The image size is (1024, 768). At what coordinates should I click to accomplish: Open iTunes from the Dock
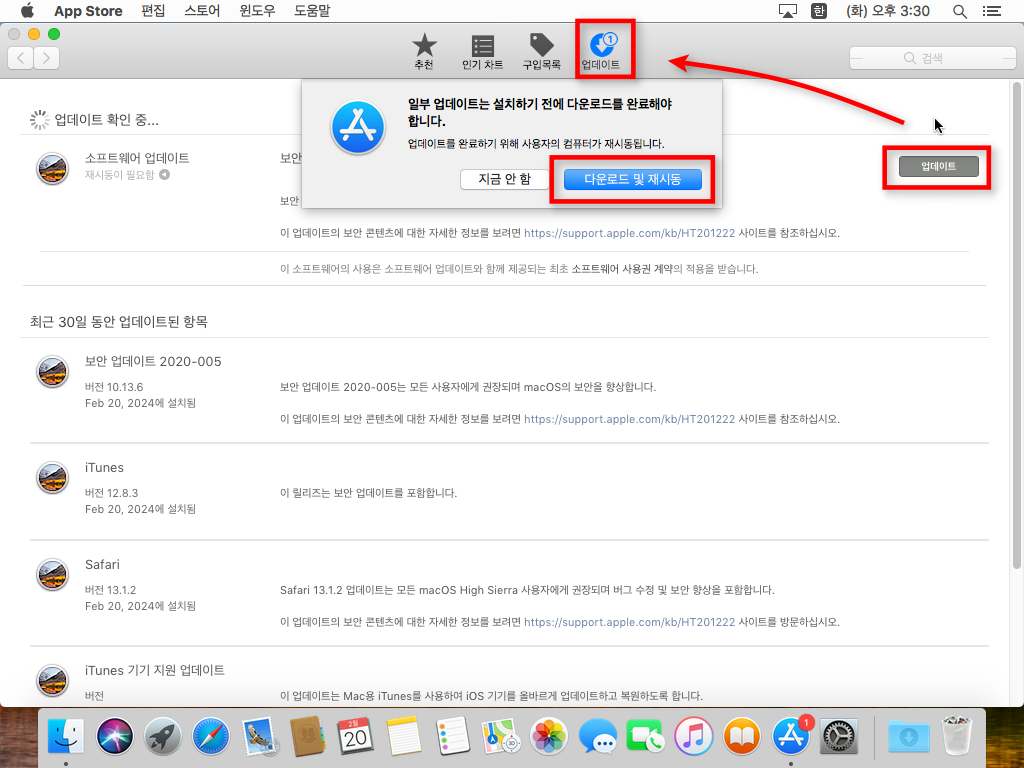[694, 735]
